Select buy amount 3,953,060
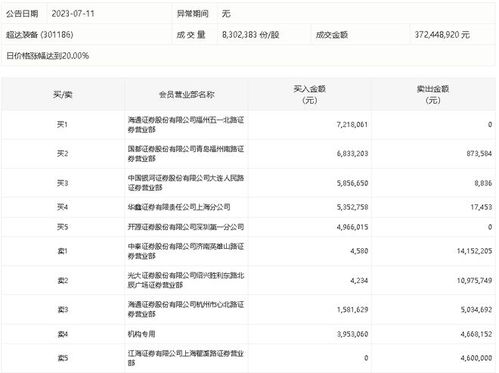This screenshot has width=499, height=373. tap(352, 334)
